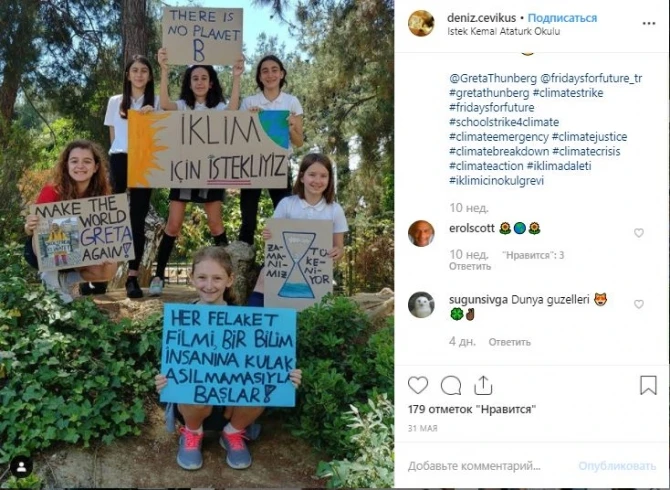
Task: Reply to erolscott's comment with Ответить
Action: click(x=470, y=266)
